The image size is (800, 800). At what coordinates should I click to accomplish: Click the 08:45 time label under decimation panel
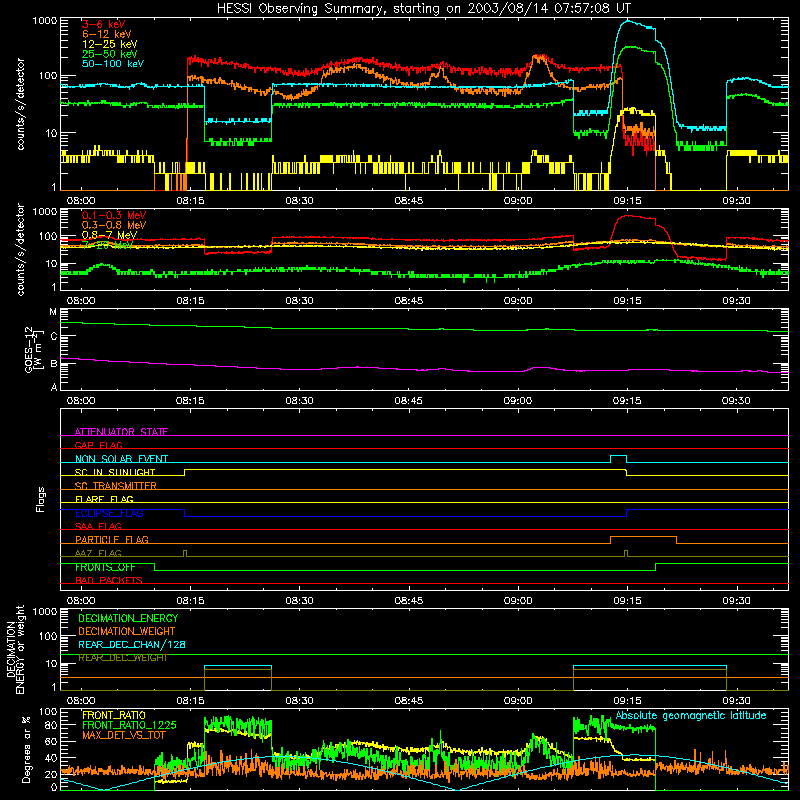coord(409,701)
